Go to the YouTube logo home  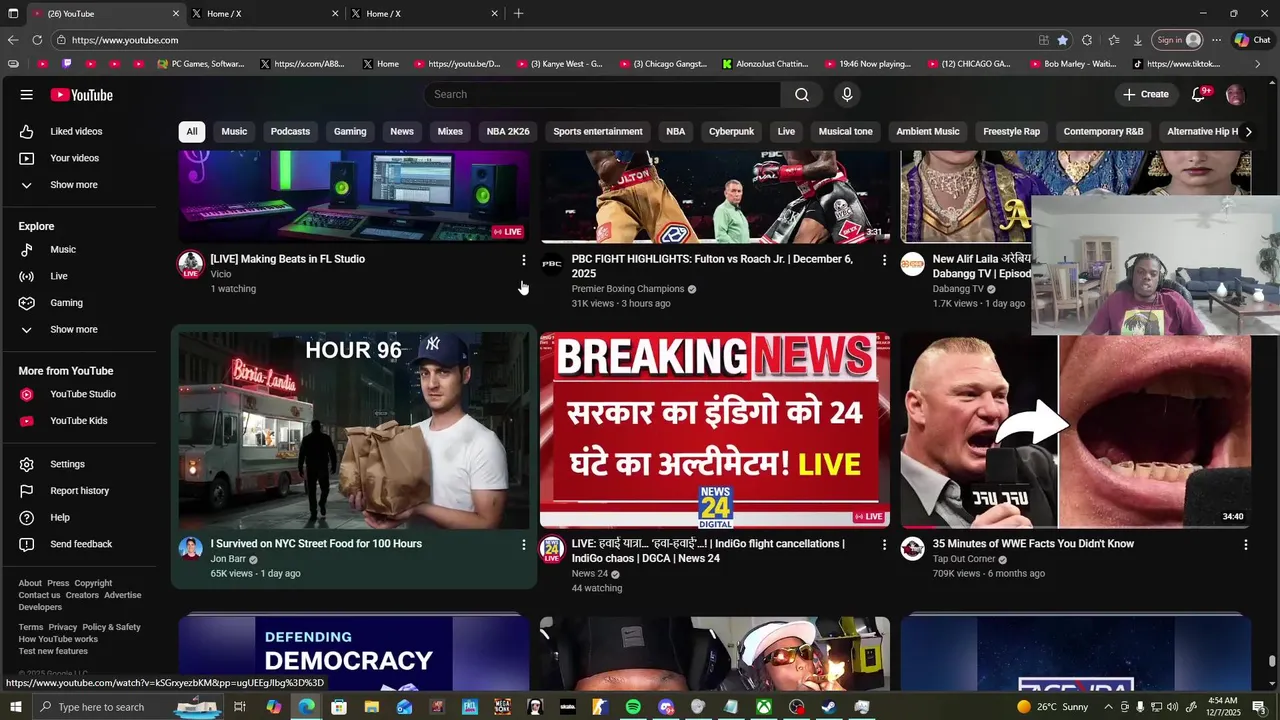coord(82,95)
